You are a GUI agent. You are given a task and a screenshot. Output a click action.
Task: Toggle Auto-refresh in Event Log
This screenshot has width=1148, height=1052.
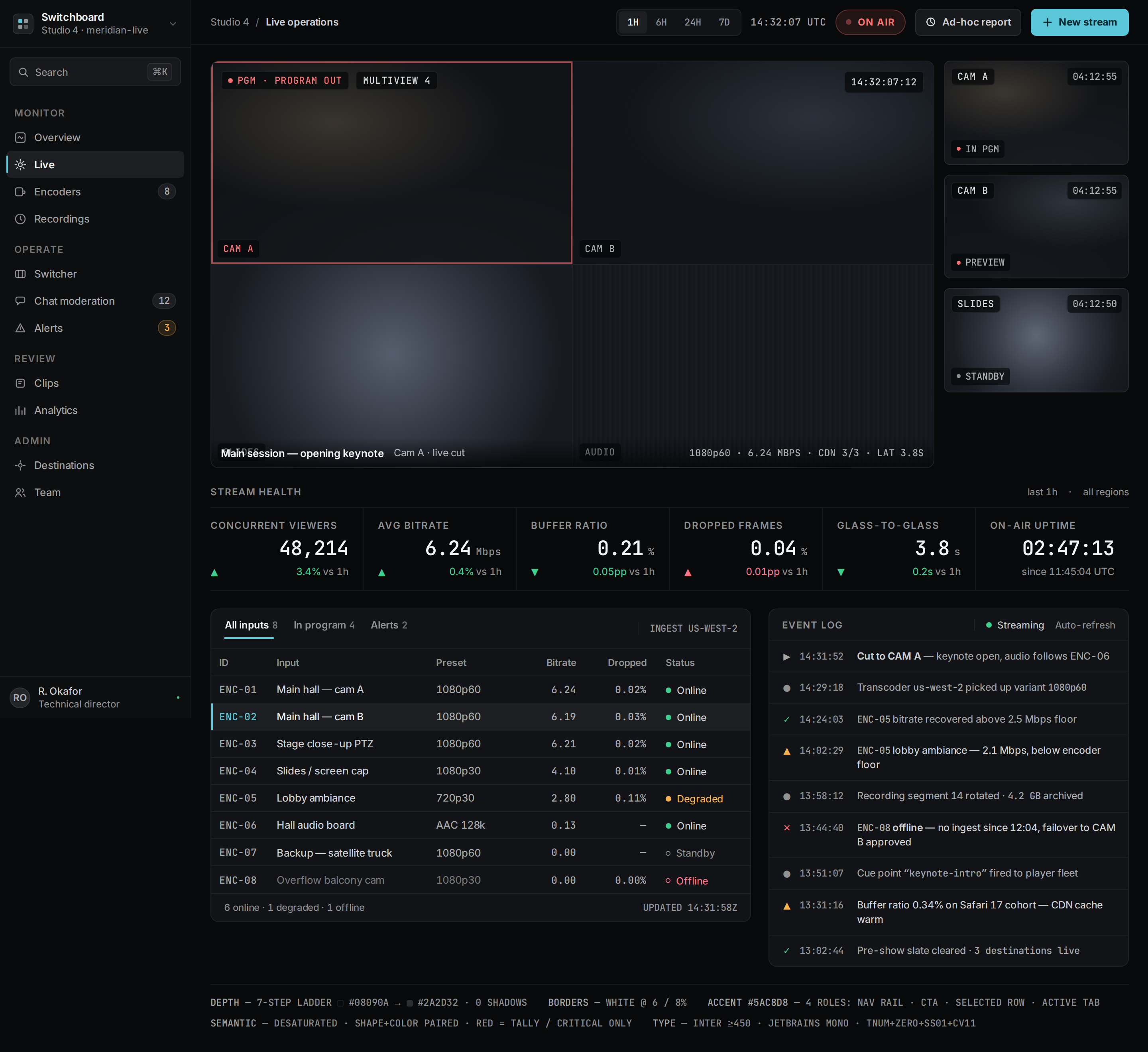1085,625
